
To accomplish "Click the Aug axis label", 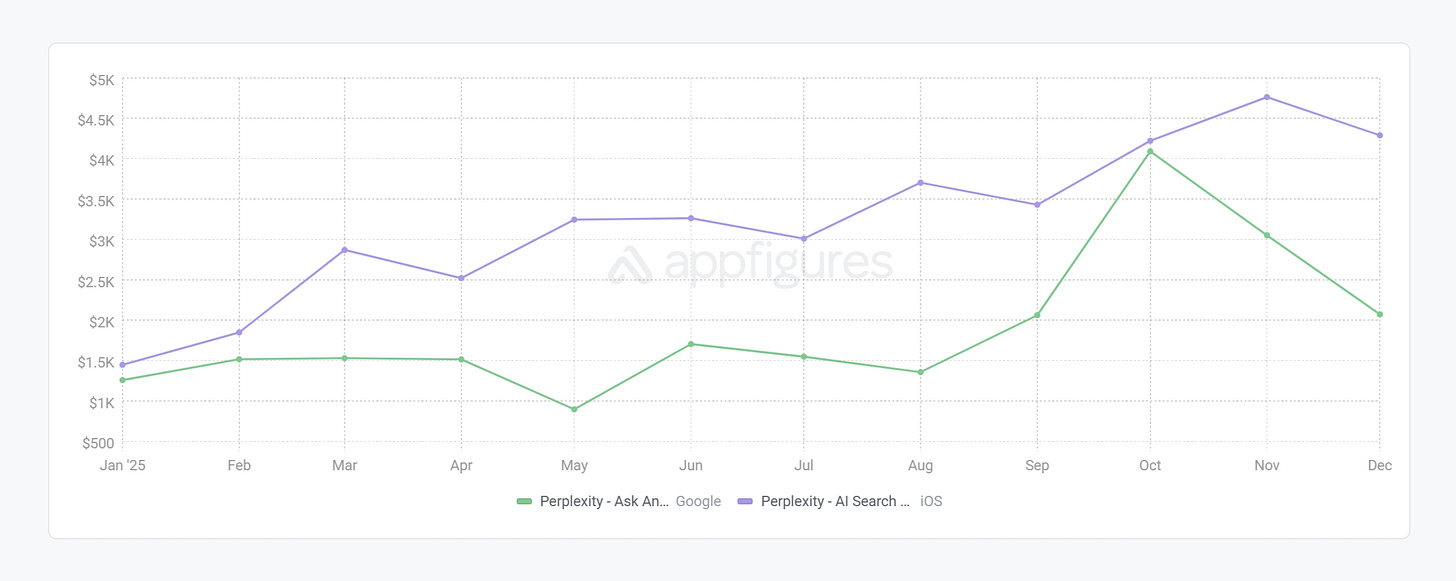I will coord(920,466).
